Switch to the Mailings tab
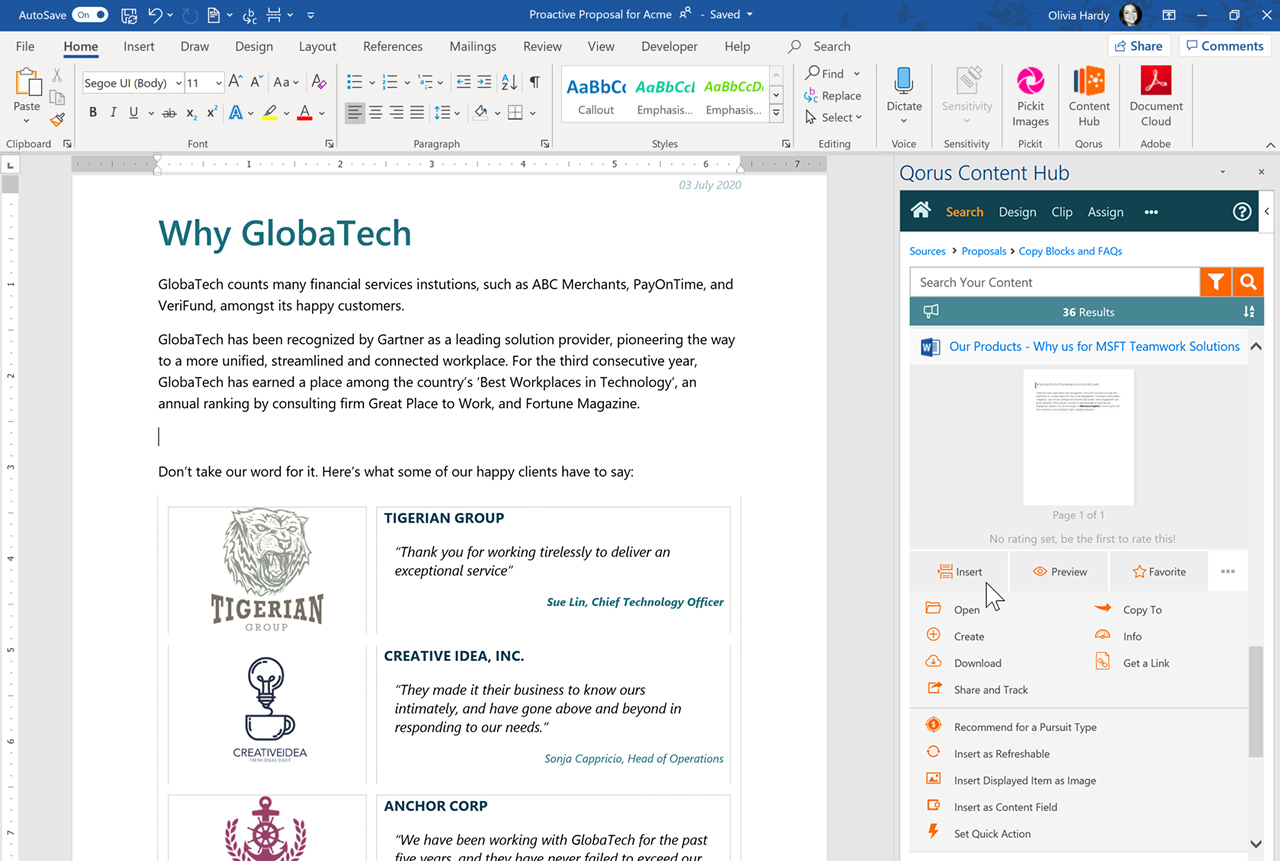Viewport: 1280px width, 861px height. click(473, 46)
